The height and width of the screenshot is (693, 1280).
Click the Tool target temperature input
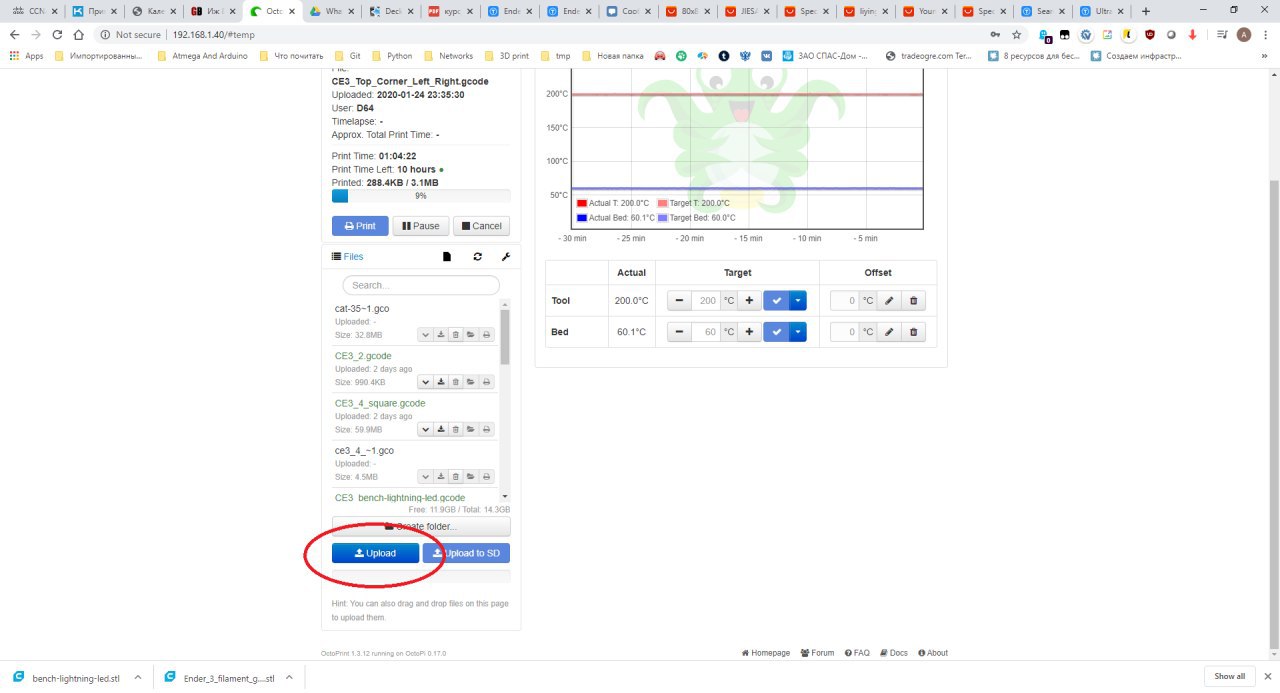706,300
